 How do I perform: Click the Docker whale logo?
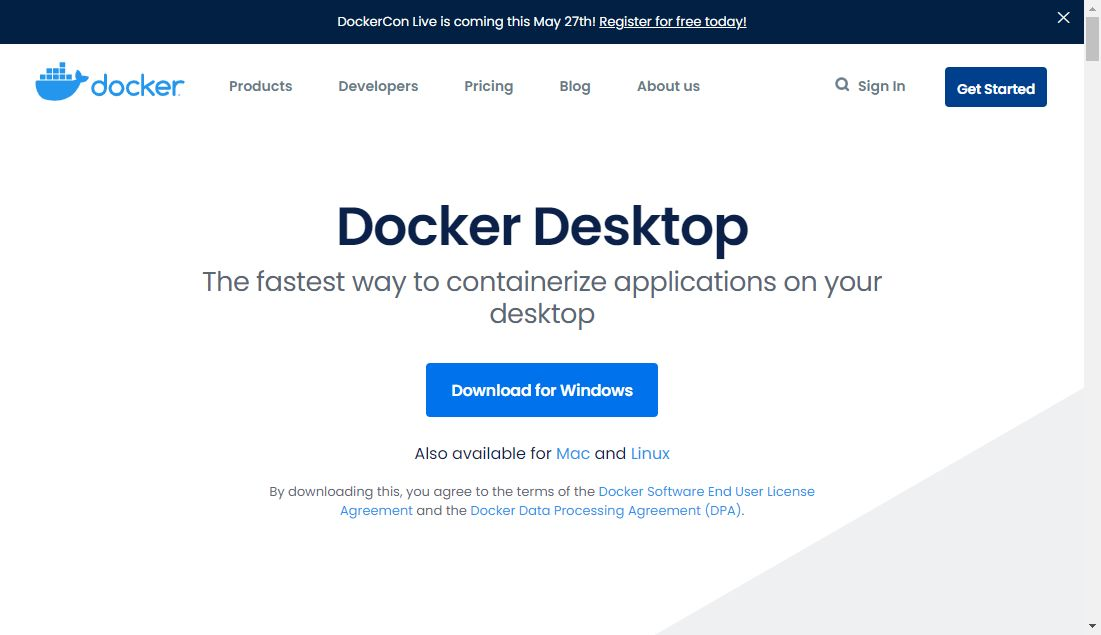click(110, 82)
